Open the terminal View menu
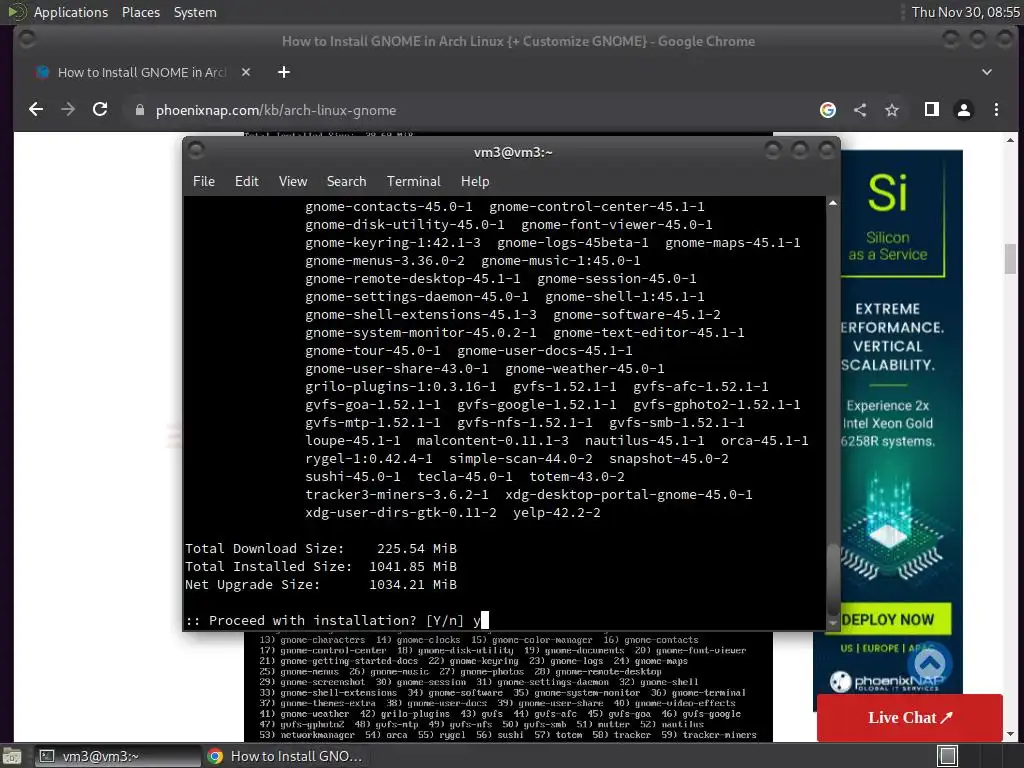This screenshot has height=768, width=1024. (293, 181)
